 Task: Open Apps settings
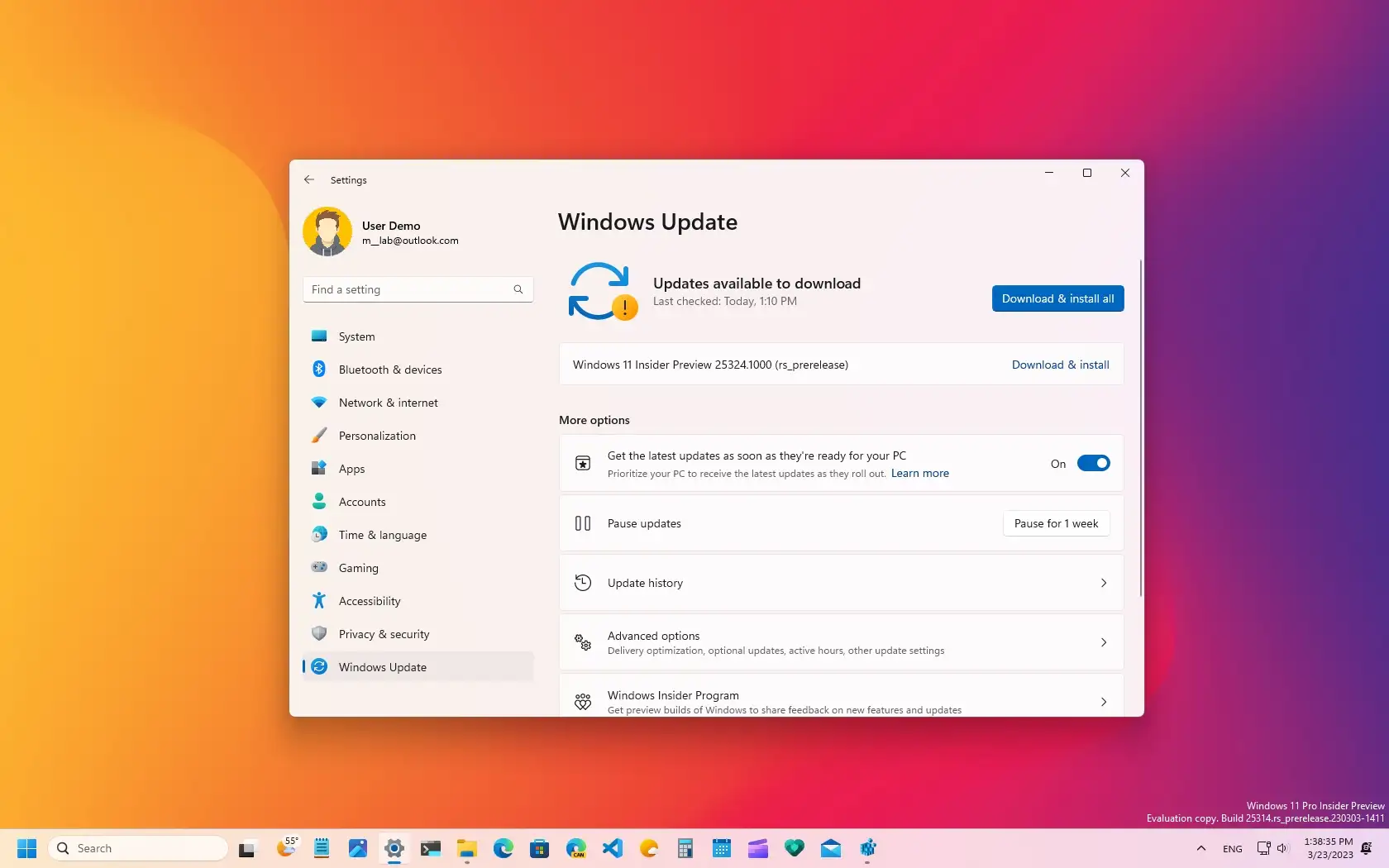click(x=418, y=469)
